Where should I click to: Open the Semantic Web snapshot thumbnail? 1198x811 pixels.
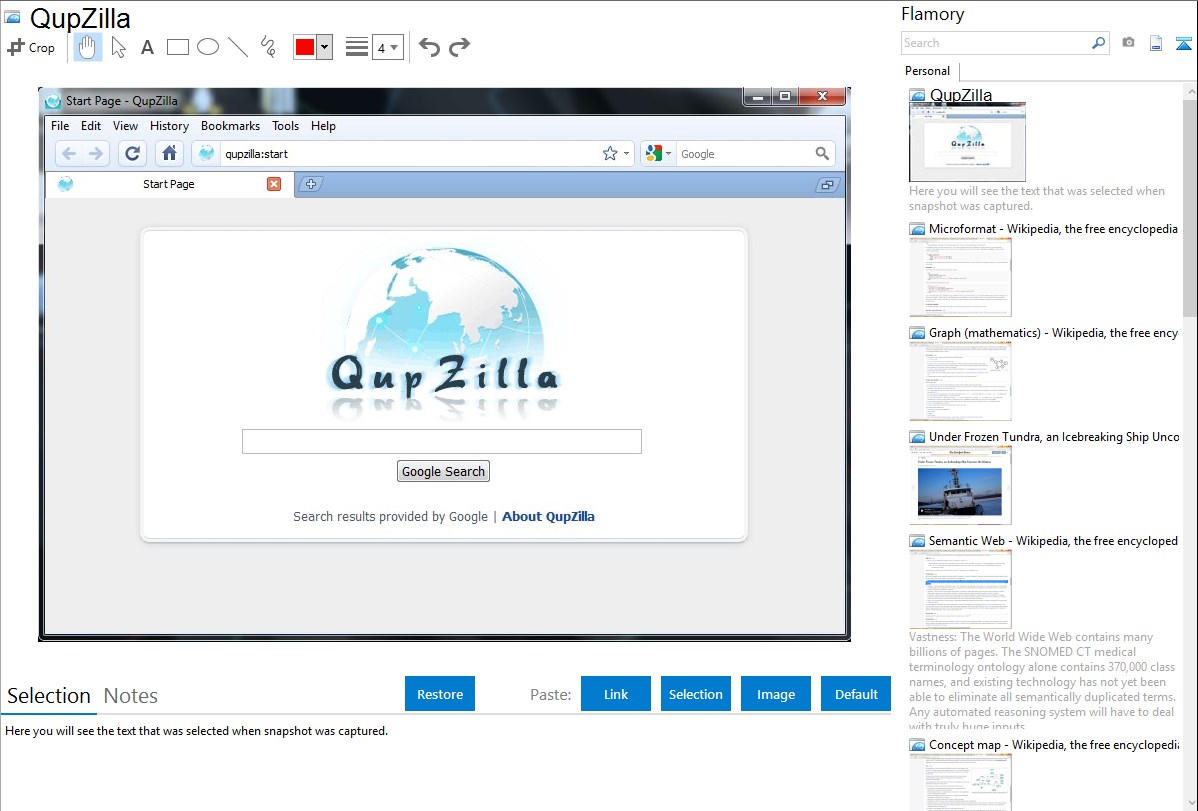pos(960,589)
